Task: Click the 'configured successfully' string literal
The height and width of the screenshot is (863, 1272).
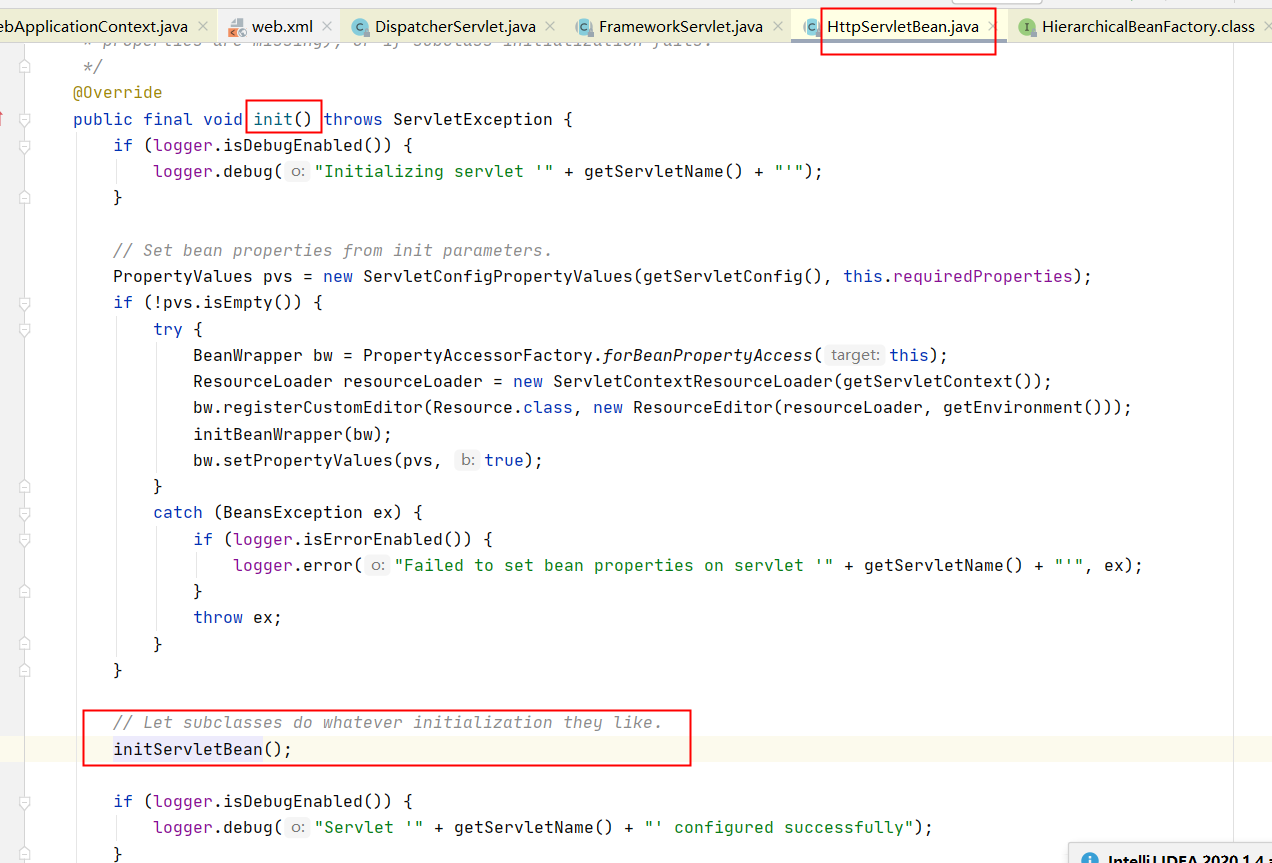Action: tap(778, 827)
